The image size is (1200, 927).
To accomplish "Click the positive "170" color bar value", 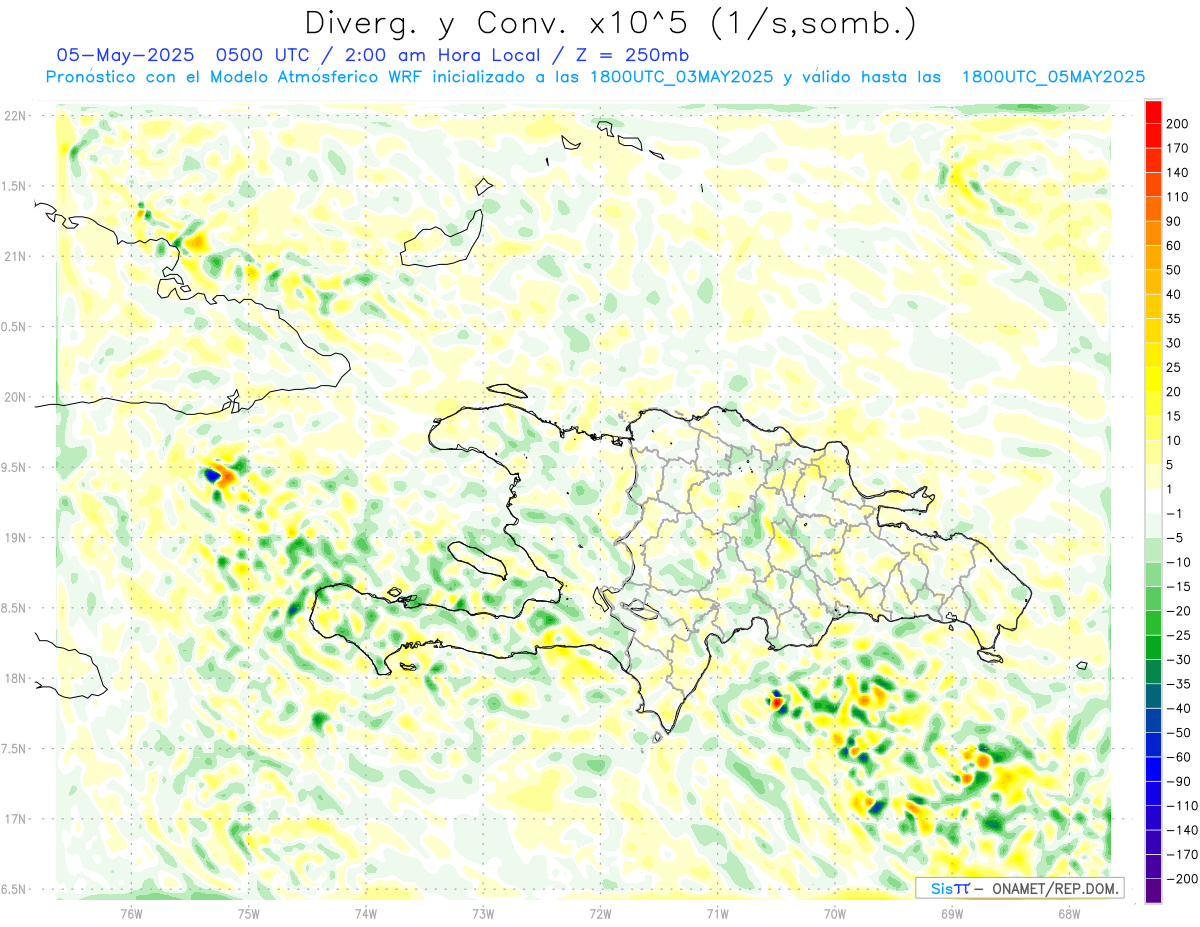I will pyautogui.click(x=1179, y=148).
